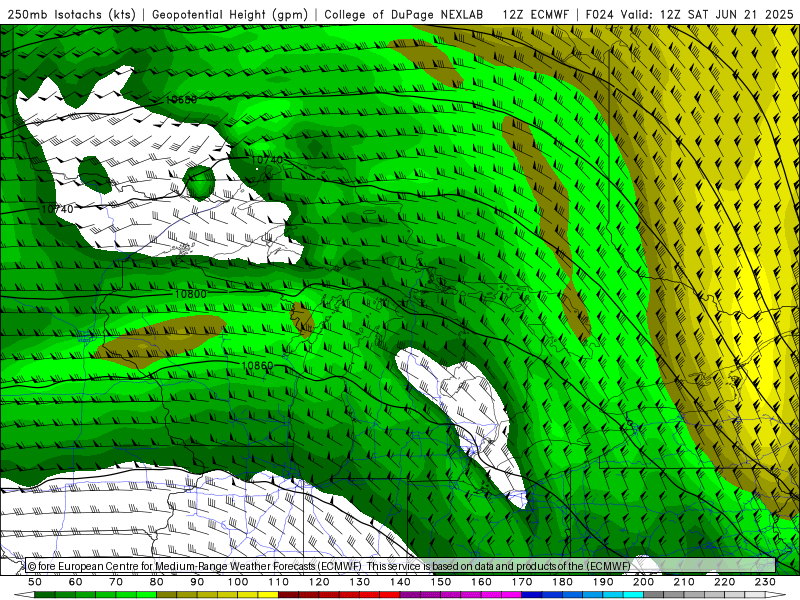Select the brightest yellow swatch before dark red
The width and height of the screenshot is (800, 600).
pyautogui.click(x=268, y=595)
